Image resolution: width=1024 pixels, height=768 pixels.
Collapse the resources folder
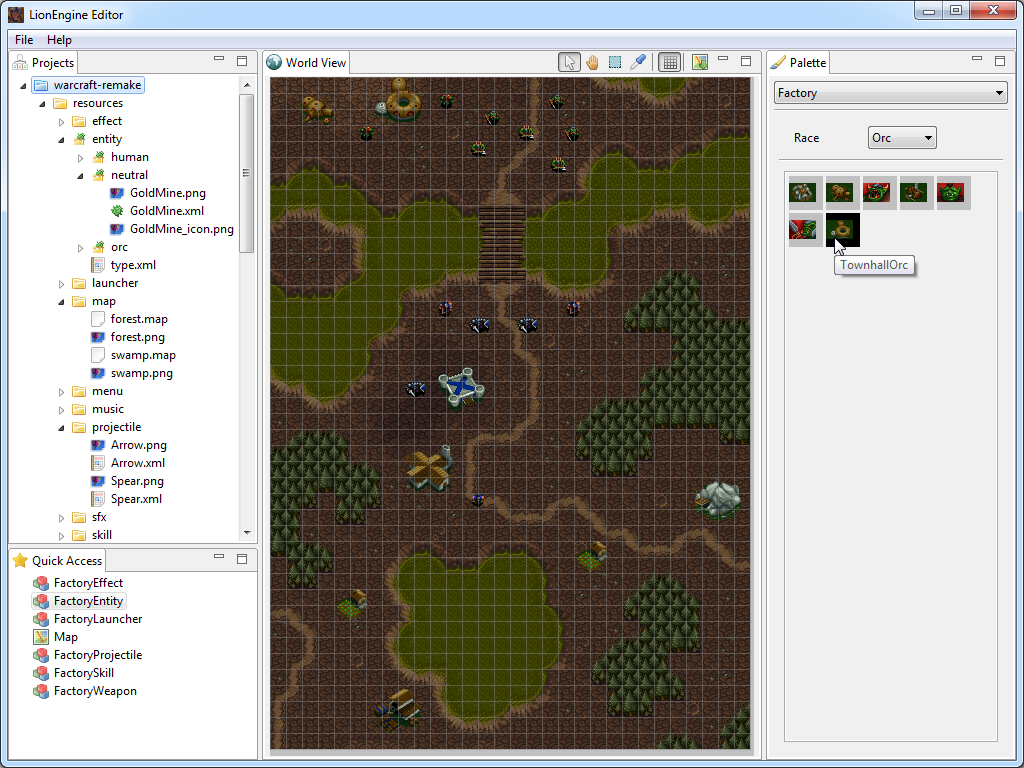(x=42, y=104)
